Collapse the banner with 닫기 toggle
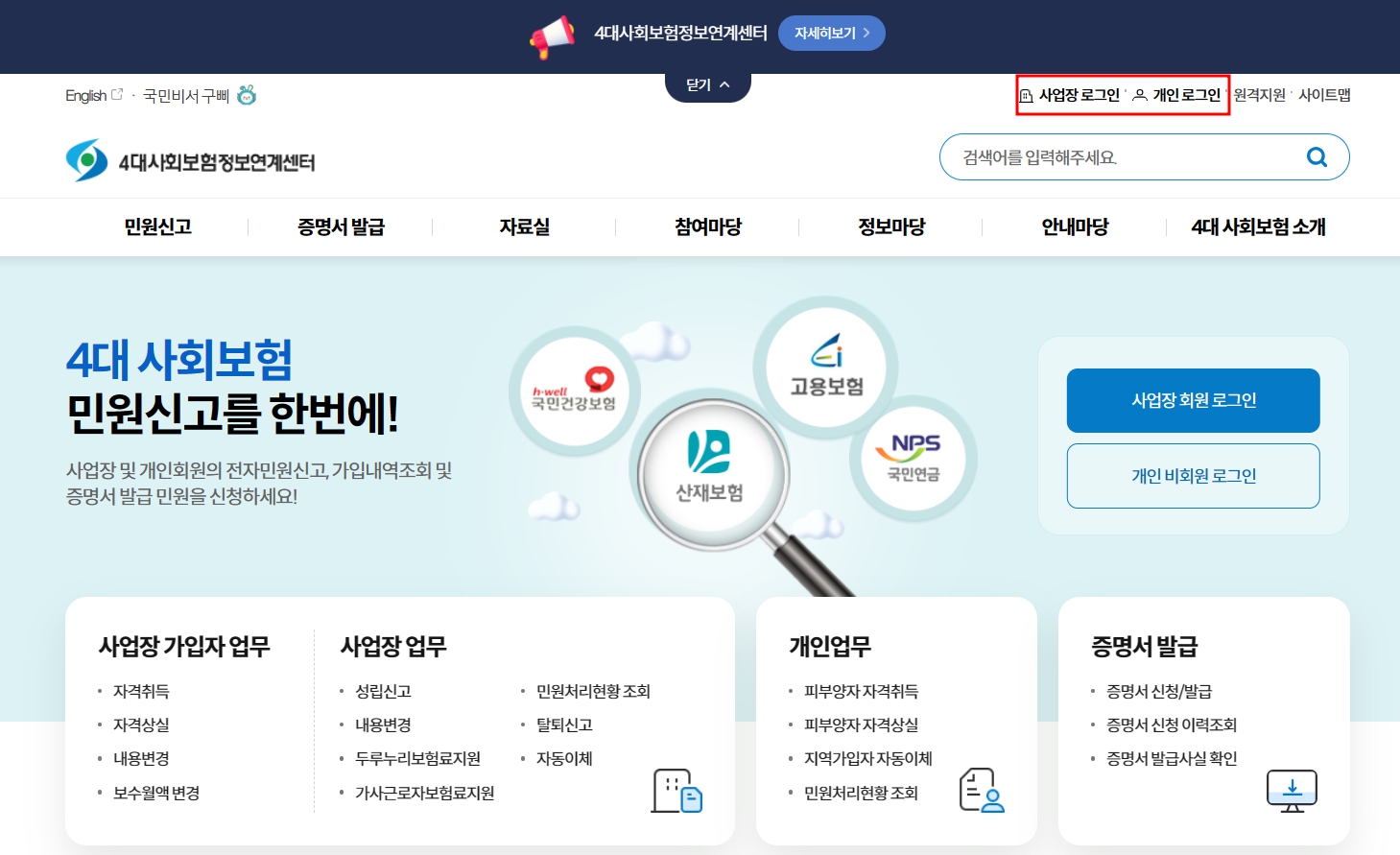The width and height of the screenshot is (1400, 855). 708,85
